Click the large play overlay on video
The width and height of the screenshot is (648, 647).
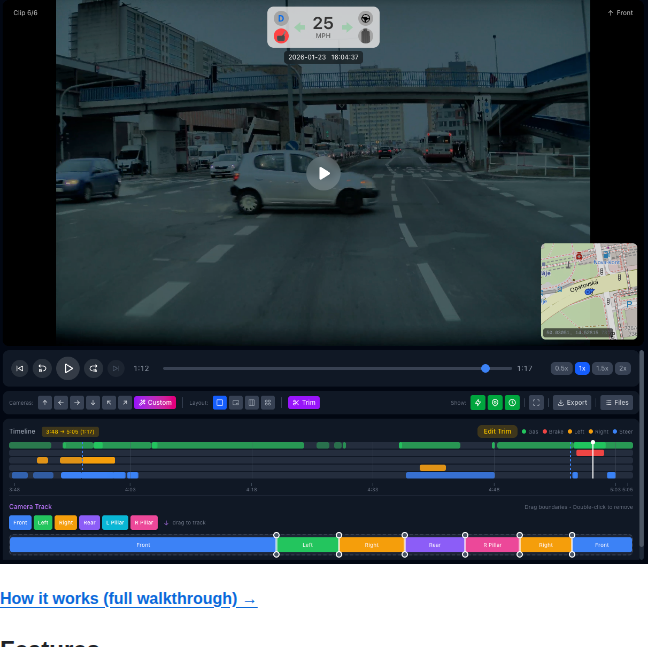(324, 174)
